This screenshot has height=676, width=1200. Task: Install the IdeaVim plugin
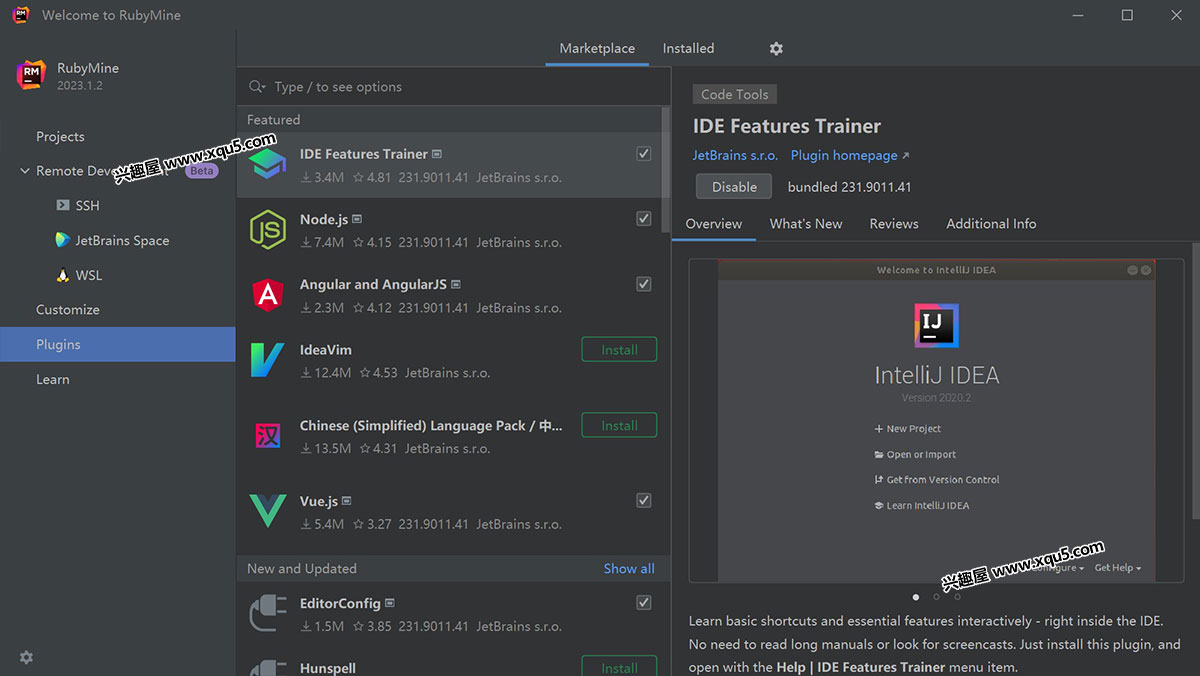[619, 350]
